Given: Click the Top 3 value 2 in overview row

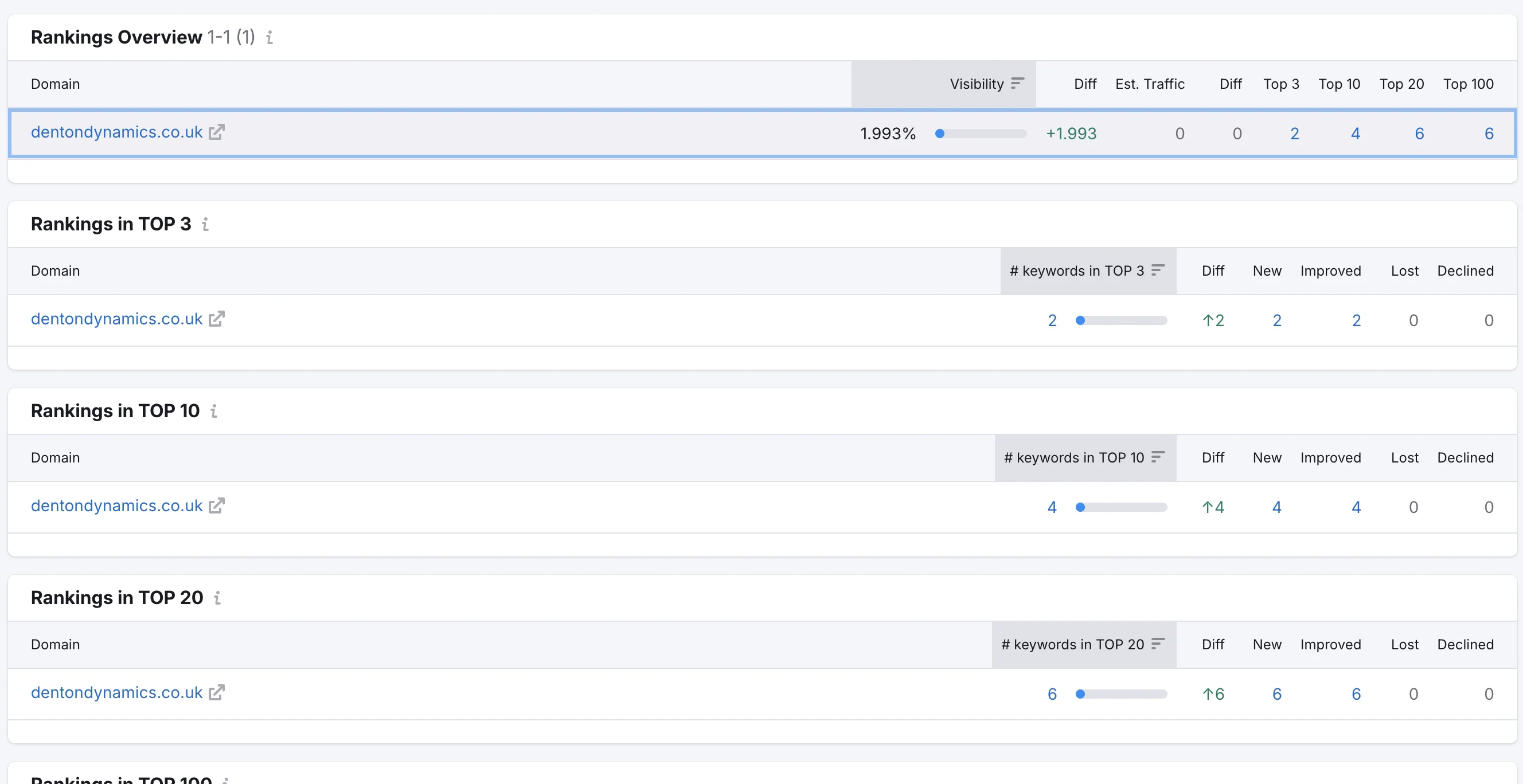Looking at the screenshot, I should pos(1294,134).
